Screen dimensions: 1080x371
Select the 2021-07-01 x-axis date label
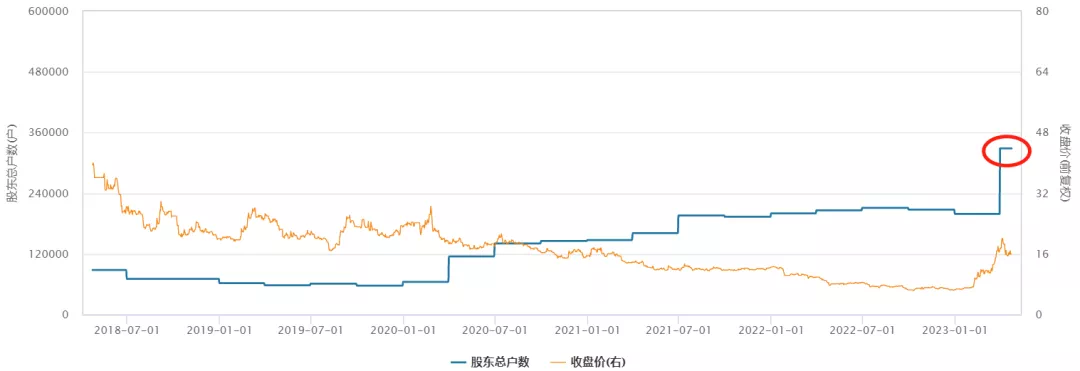click(678, 330)
